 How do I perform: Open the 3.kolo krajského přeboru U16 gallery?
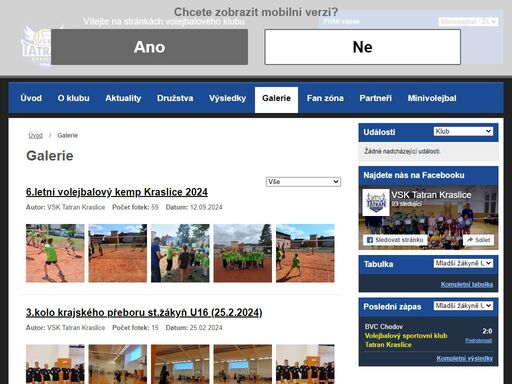point(144,313)
